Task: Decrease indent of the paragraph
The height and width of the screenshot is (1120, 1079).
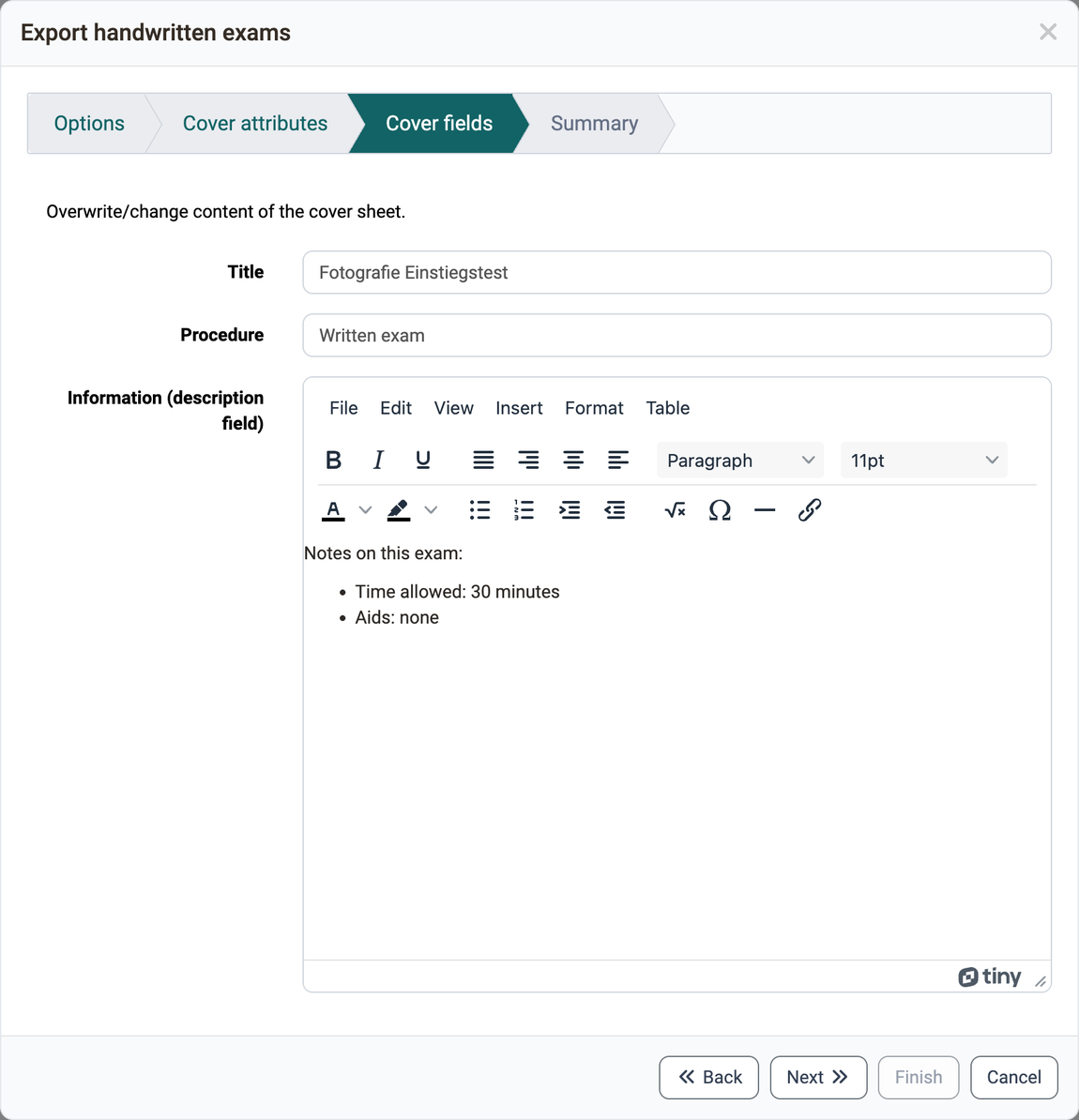Action: click(615, 510)
